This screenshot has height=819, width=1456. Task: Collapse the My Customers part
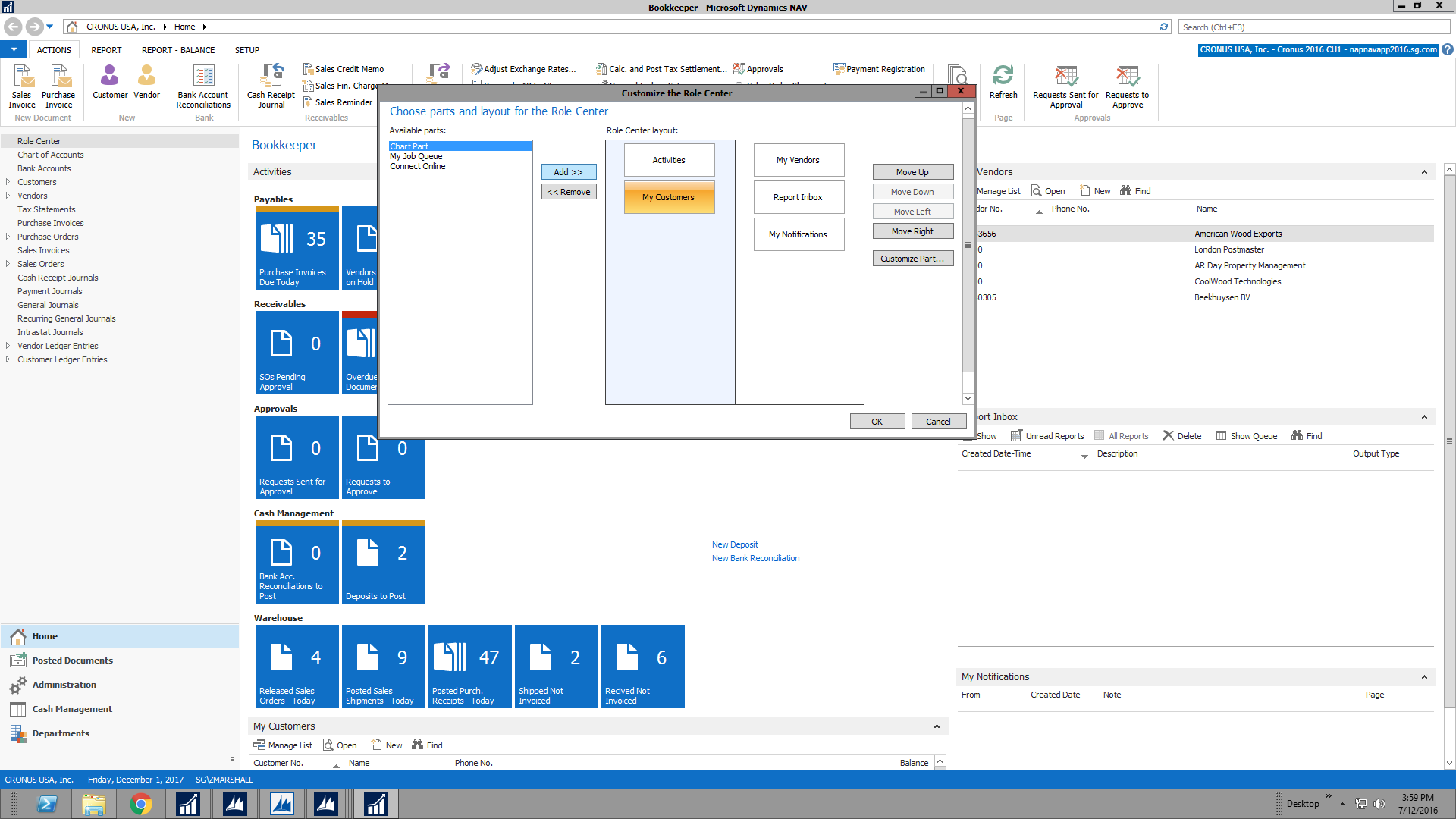[937, 726]
